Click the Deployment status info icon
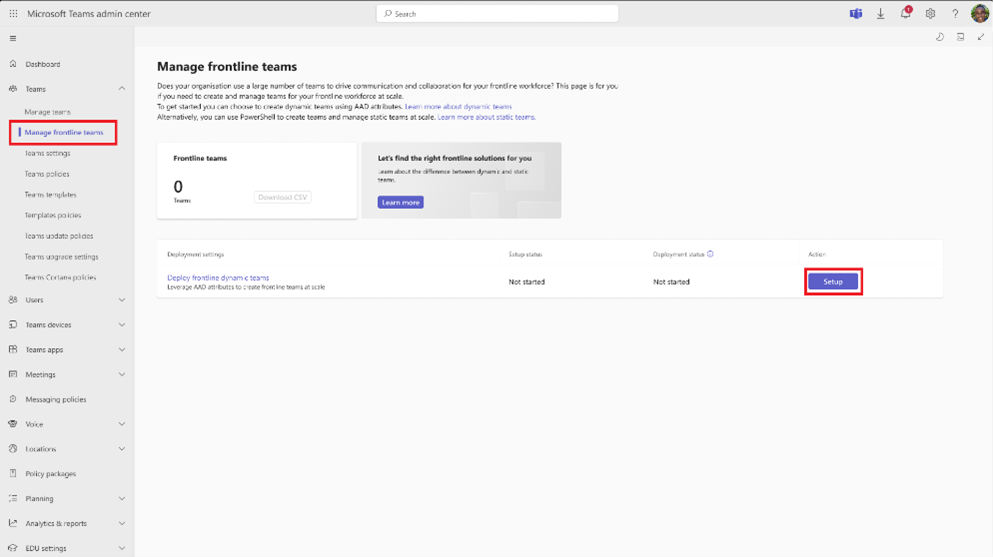Viewport: 993px width, 557px height. [x=710, y=254]
